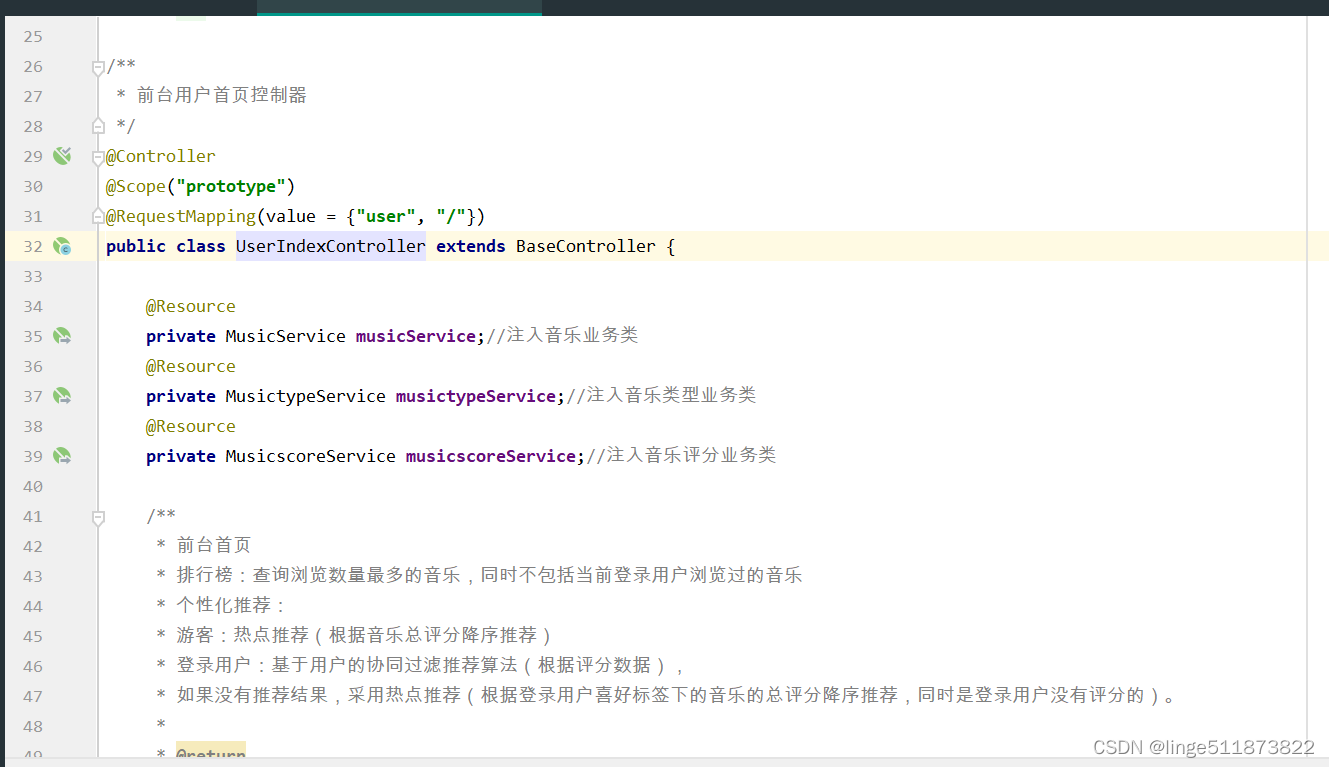Click fold end marker at line 28
Screen dimensions: 1329x767
(98, 126)
